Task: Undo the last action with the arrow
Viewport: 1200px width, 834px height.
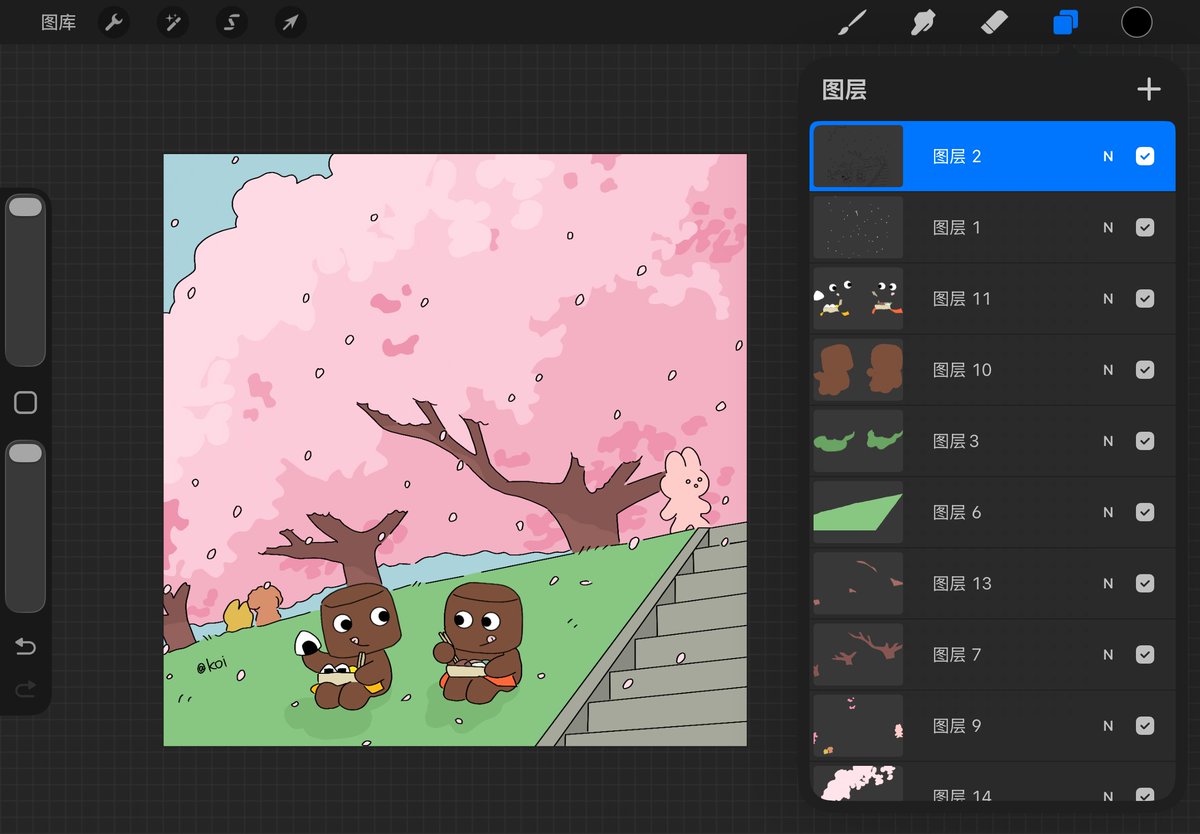Action: click(25, 647)
